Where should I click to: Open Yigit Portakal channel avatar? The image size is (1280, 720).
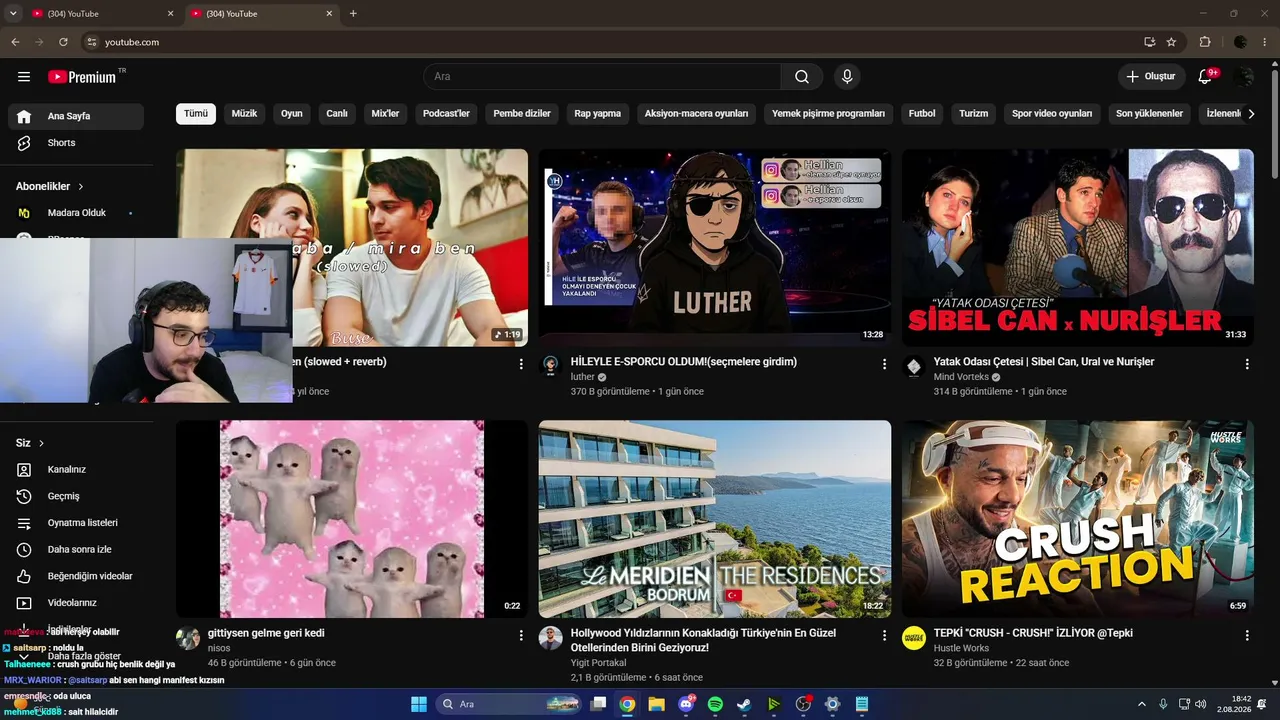coord(551,638)
